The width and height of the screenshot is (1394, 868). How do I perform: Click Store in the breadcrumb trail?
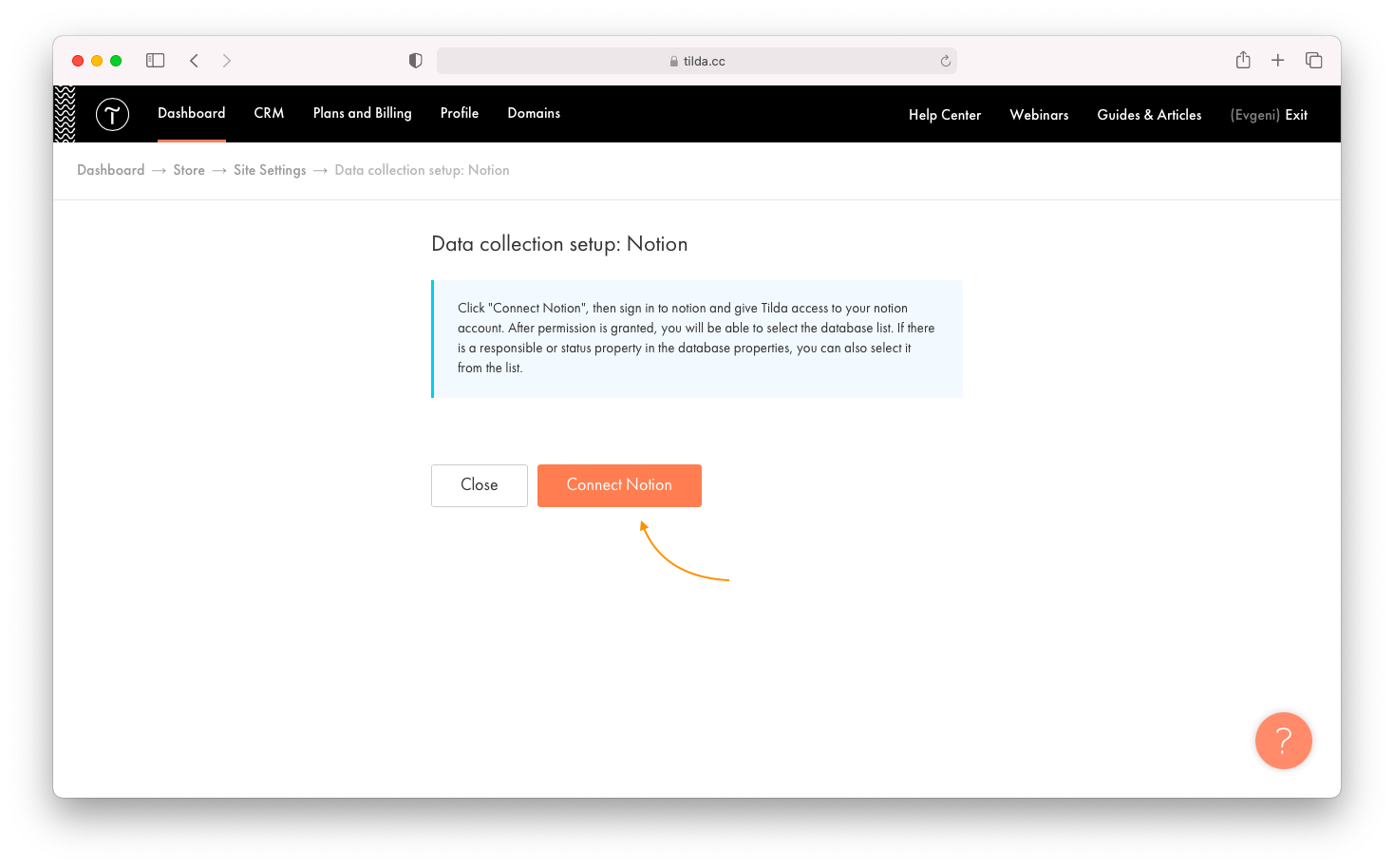tap(189, 170)
